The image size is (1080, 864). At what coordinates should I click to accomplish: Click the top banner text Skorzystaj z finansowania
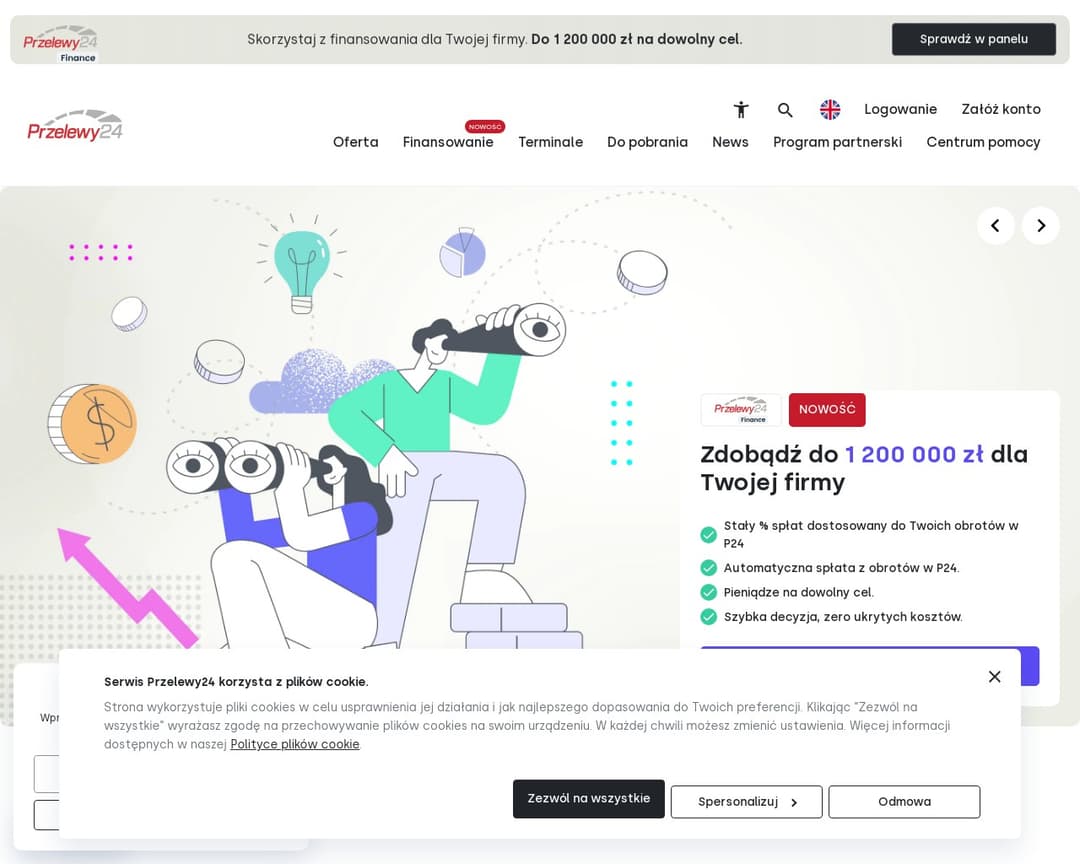click(x=495, y=39)
